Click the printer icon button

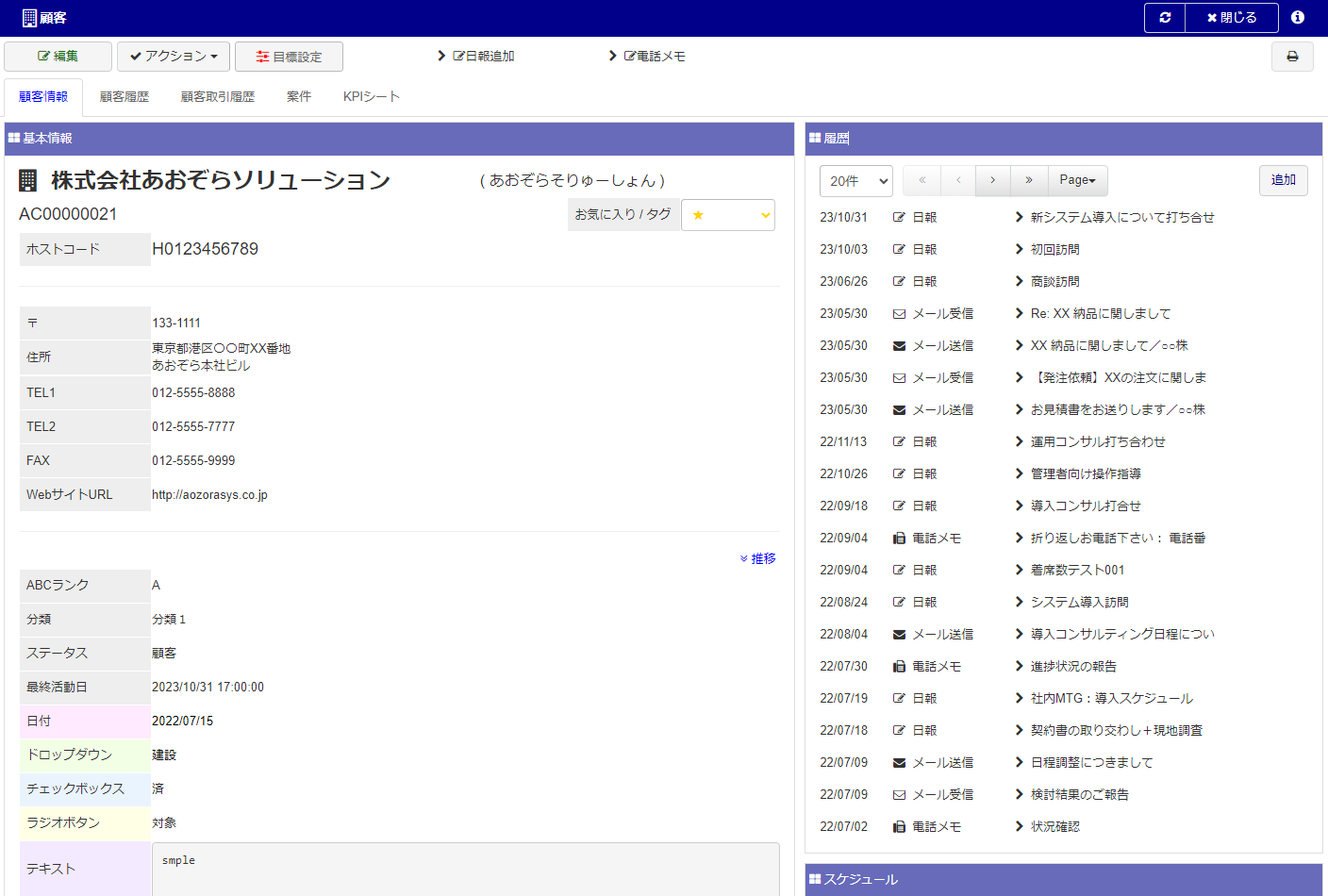coord(1292,57)
